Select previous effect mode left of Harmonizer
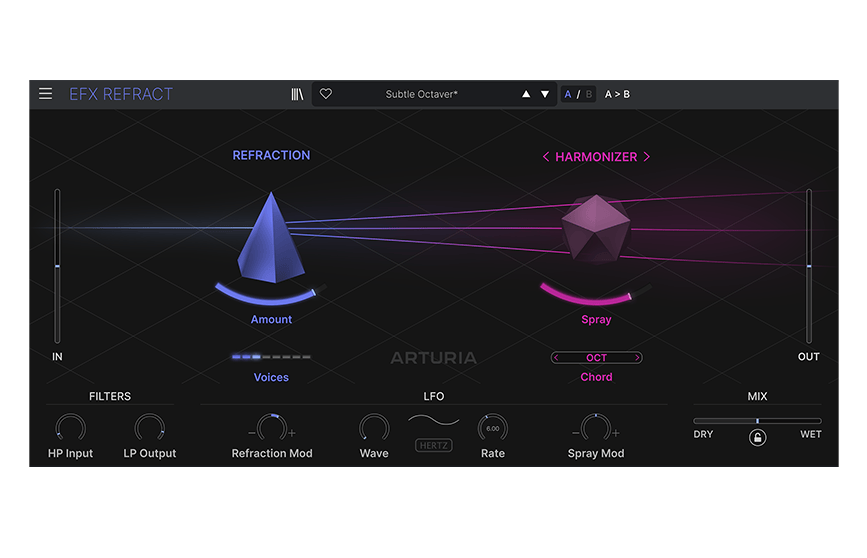 [546, 157]
